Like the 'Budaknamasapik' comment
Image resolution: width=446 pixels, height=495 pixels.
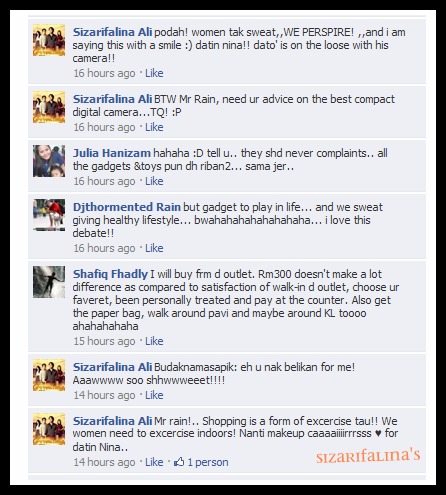click(154, 395)
